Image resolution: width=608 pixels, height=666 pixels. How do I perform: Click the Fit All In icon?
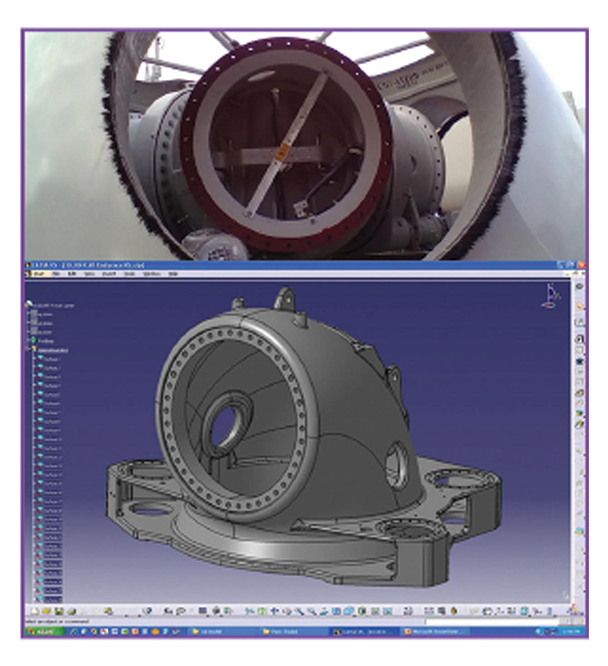point(261,611)
